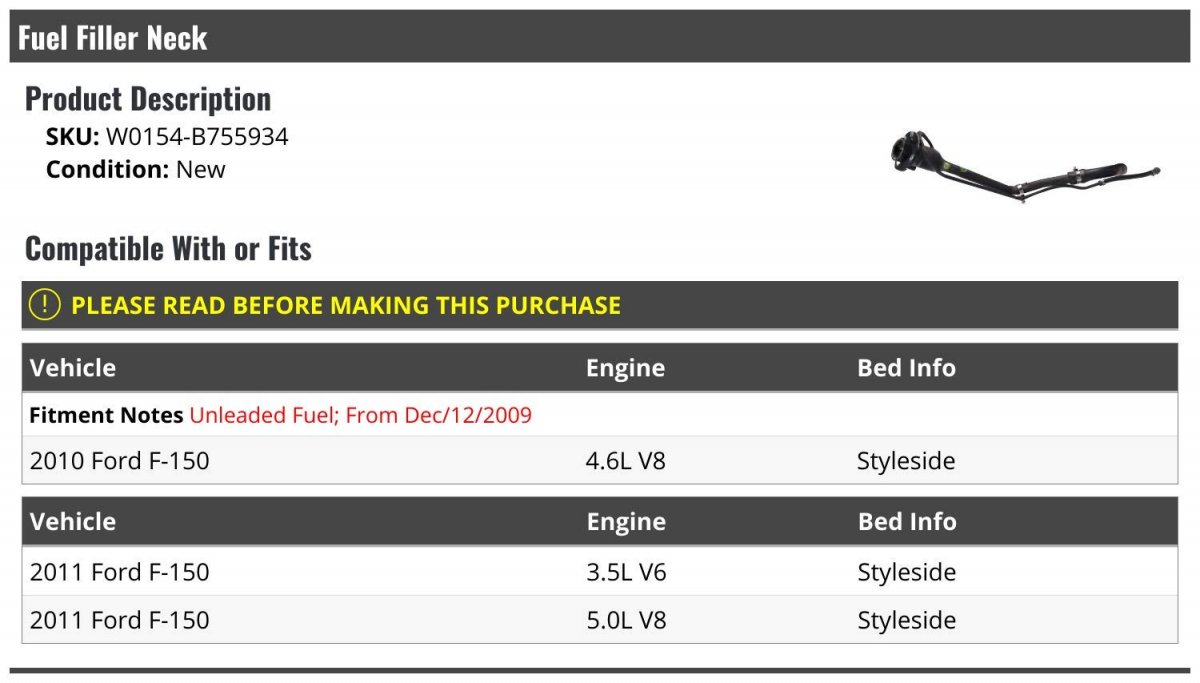Viewport: 1200px width, 683px height.
Task: Select the 2011 Ford F-150 5.0L V8 row
Action: click(x=600, y=620)
